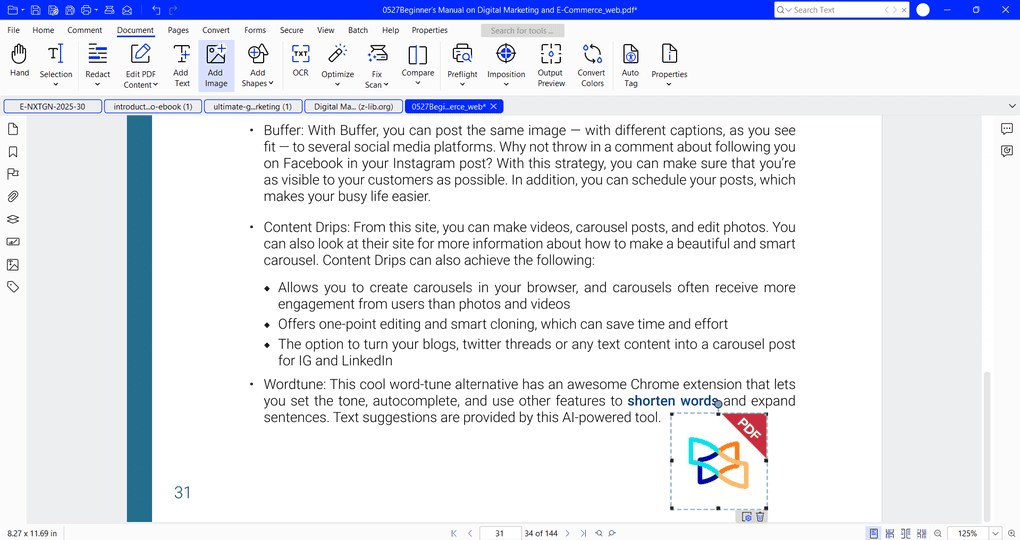Open the Layers panel in sidebar
1020x540 pixels.
(x=12, y=219)
